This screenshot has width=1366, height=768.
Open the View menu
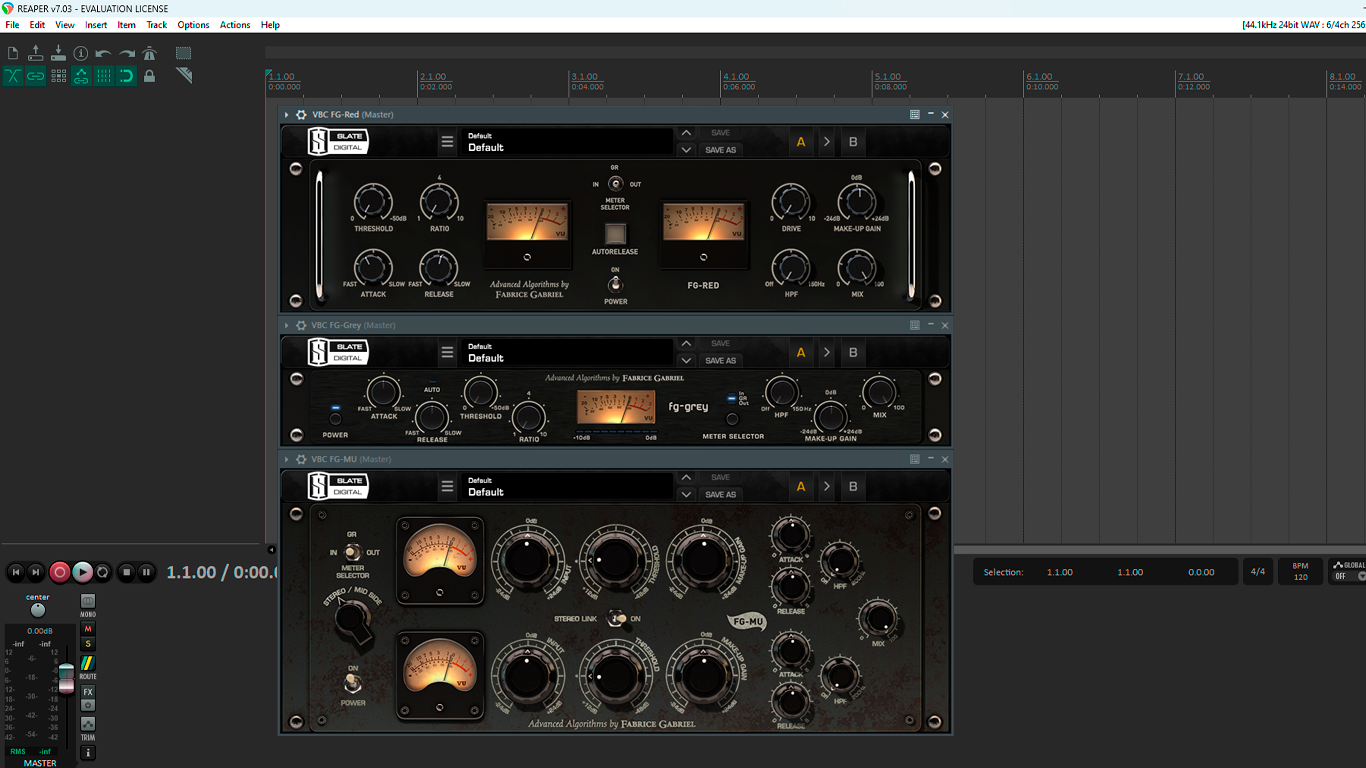65,25
